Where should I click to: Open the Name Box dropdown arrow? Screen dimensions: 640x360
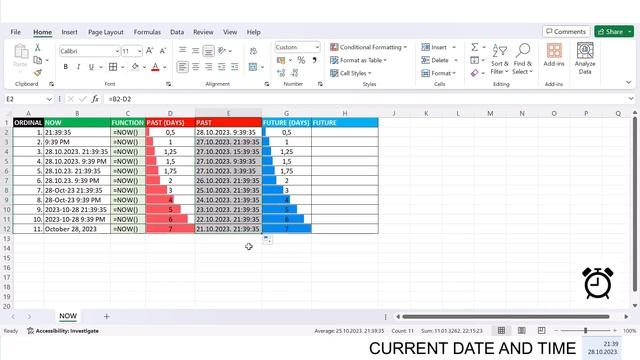tap(49, 99)
